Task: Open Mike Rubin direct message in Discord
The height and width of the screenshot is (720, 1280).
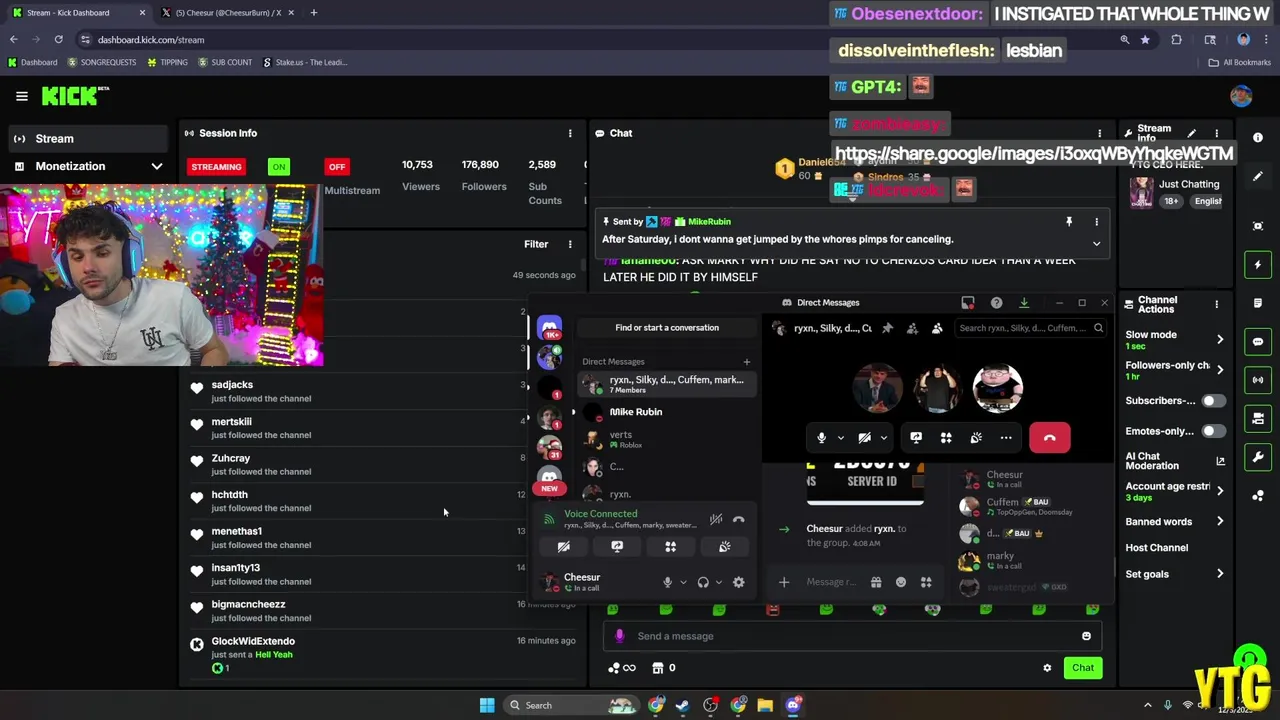Action: pos(666,412)
